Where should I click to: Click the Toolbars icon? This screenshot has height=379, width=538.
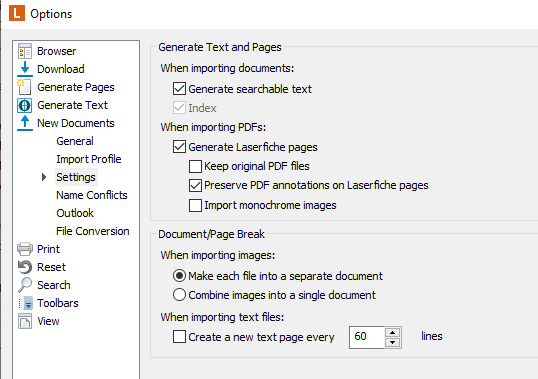point(25,303)
